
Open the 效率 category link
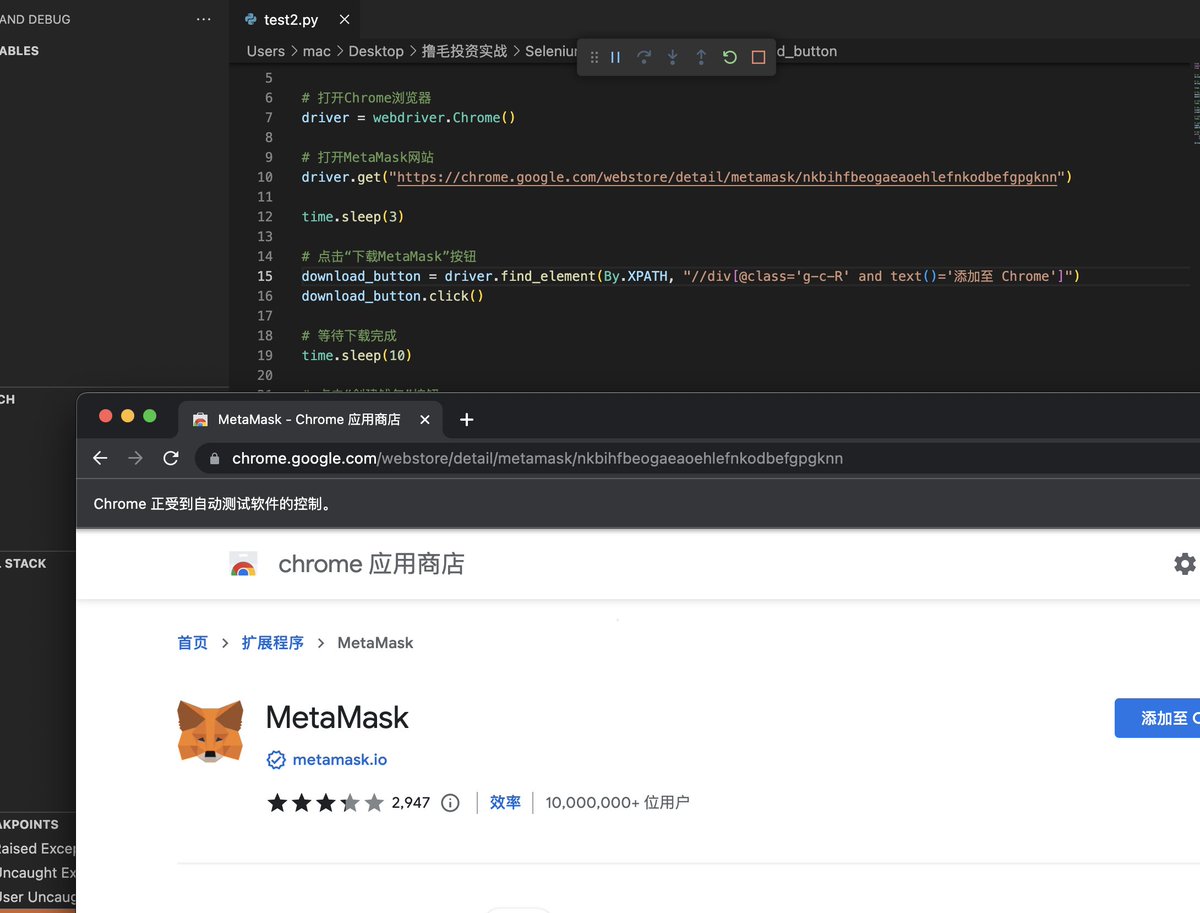(x=505, y=803)
